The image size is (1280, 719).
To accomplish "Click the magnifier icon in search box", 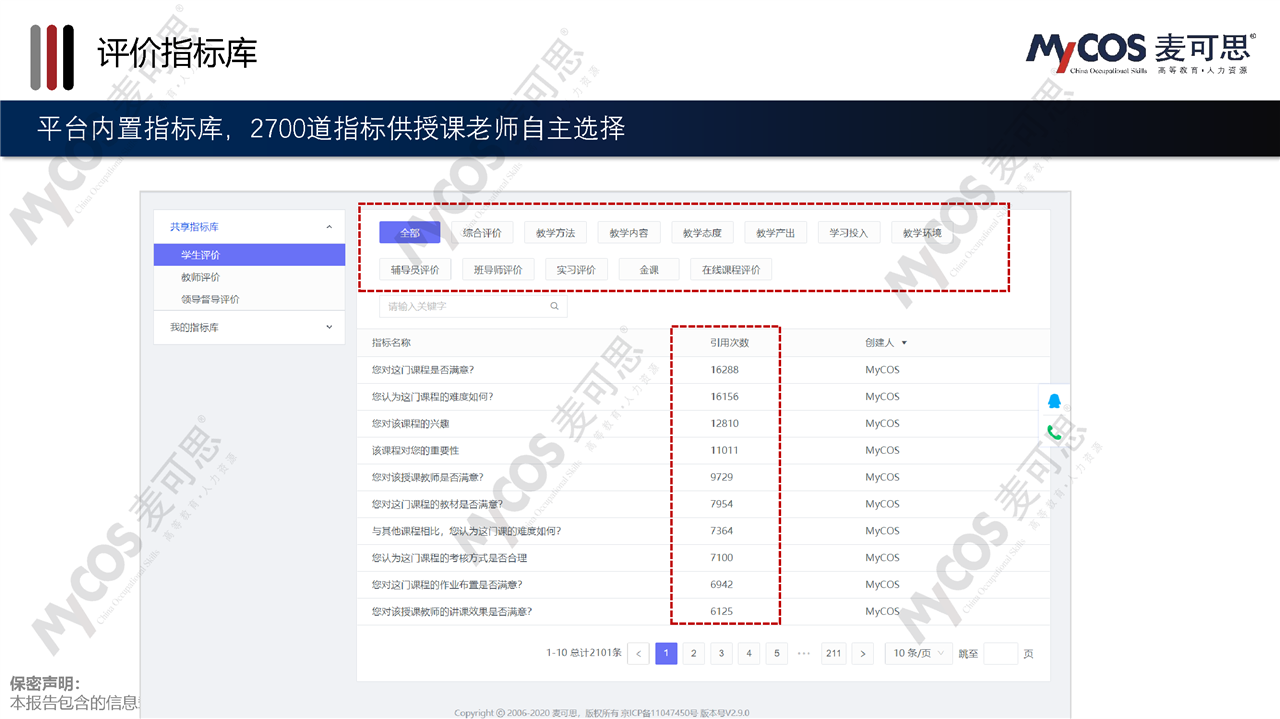I will pyautogui.click(x=555, y=306).
